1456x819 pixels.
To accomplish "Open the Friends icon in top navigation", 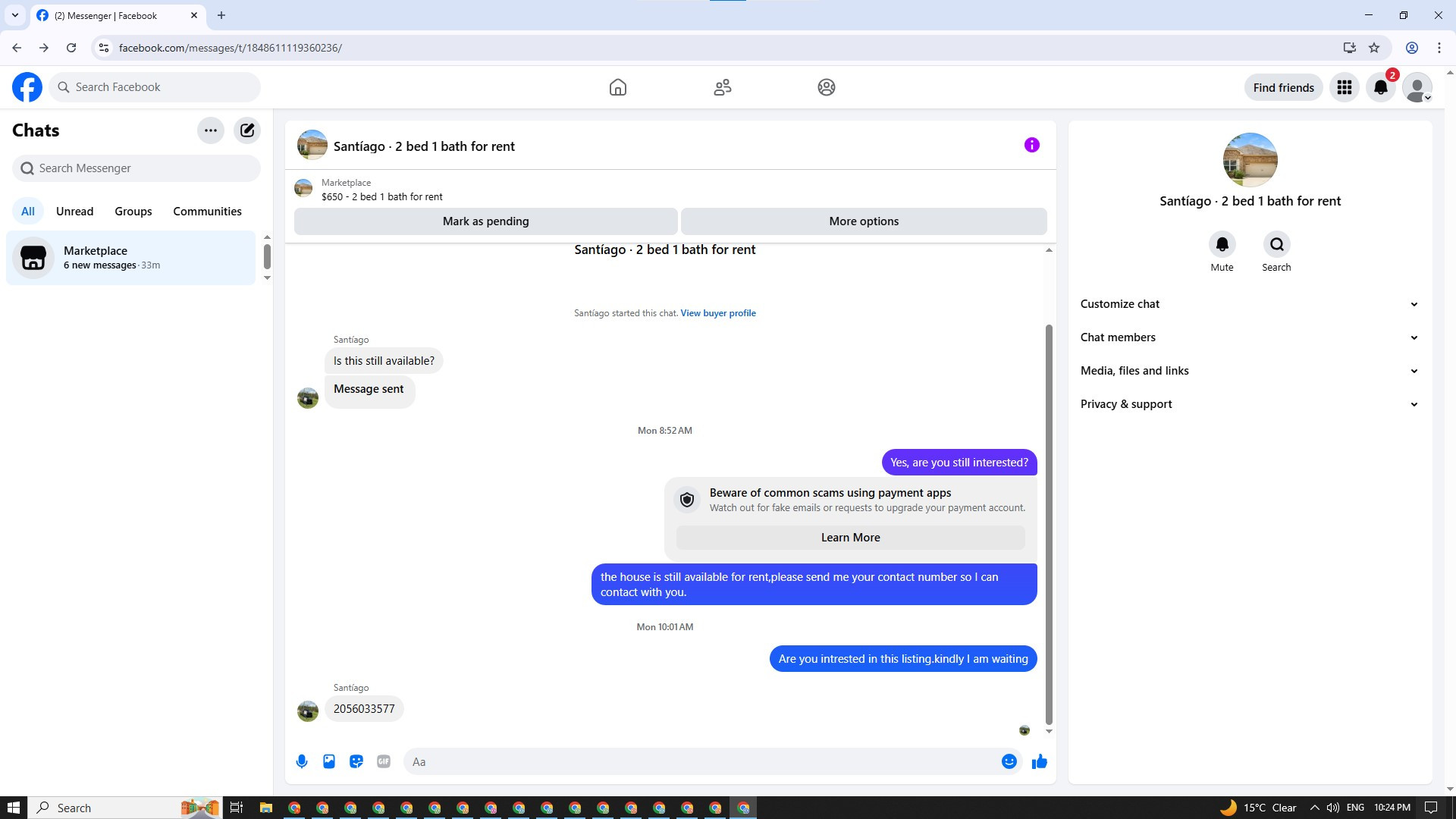I will click(723, 87).
